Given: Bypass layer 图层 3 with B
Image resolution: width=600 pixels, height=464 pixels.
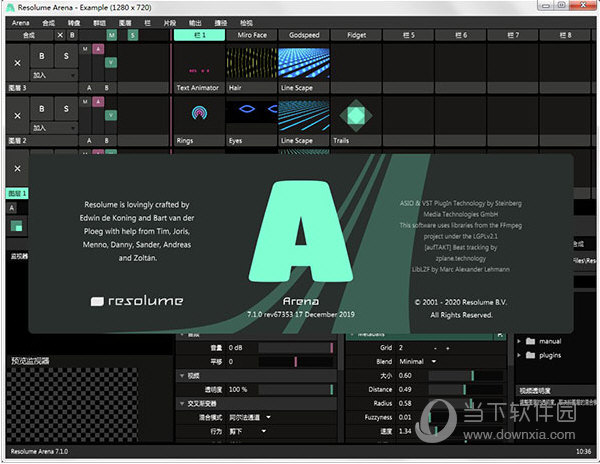Looking at the screenshot, I should pyautogui.click(x=42, y=56).
